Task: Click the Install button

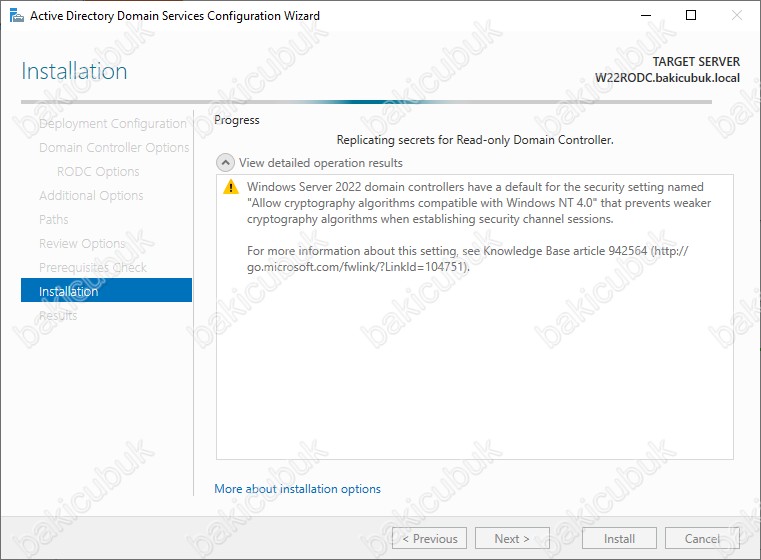Action: point(619,539)
